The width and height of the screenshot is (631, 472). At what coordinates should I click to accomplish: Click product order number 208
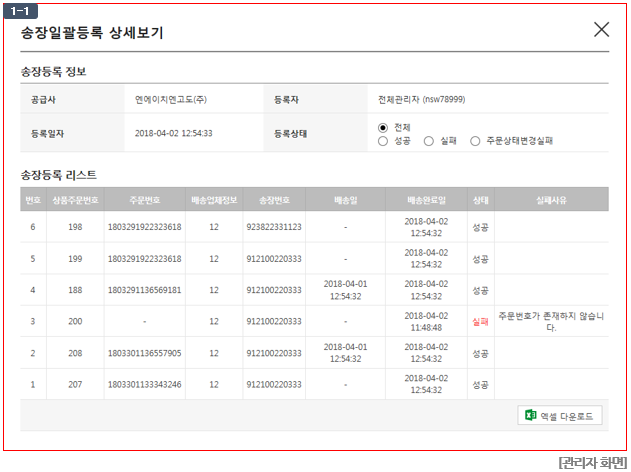75,353
